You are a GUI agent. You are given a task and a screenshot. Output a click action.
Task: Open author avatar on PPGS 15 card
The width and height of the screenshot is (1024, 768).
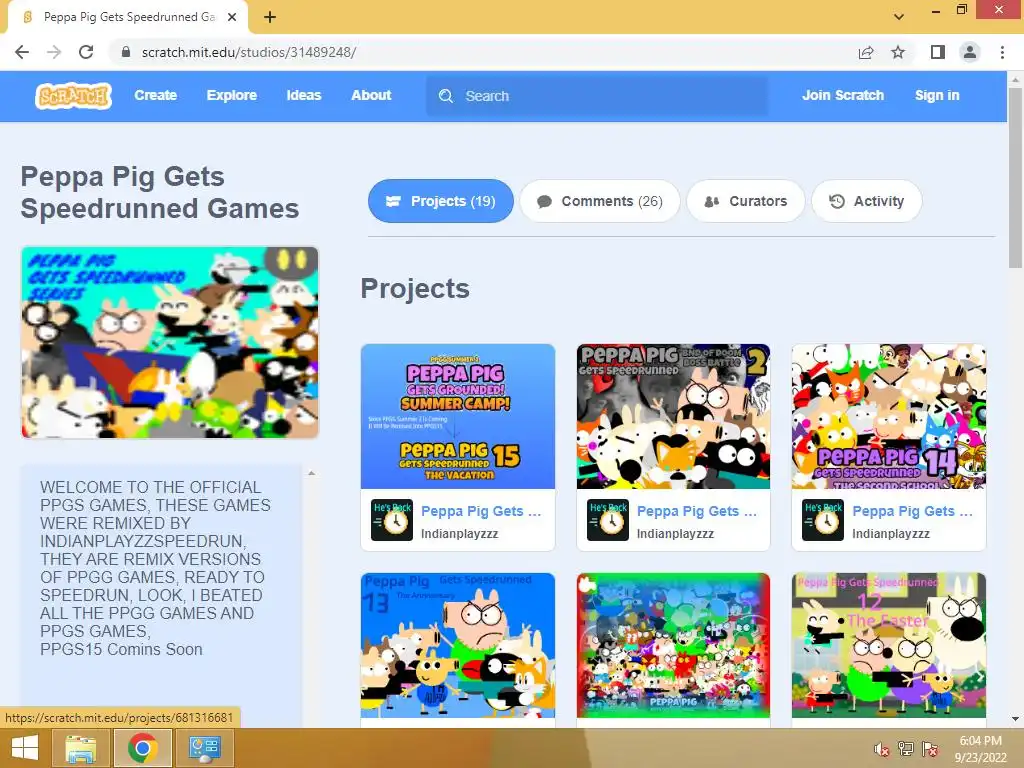[x=392, y=520]
